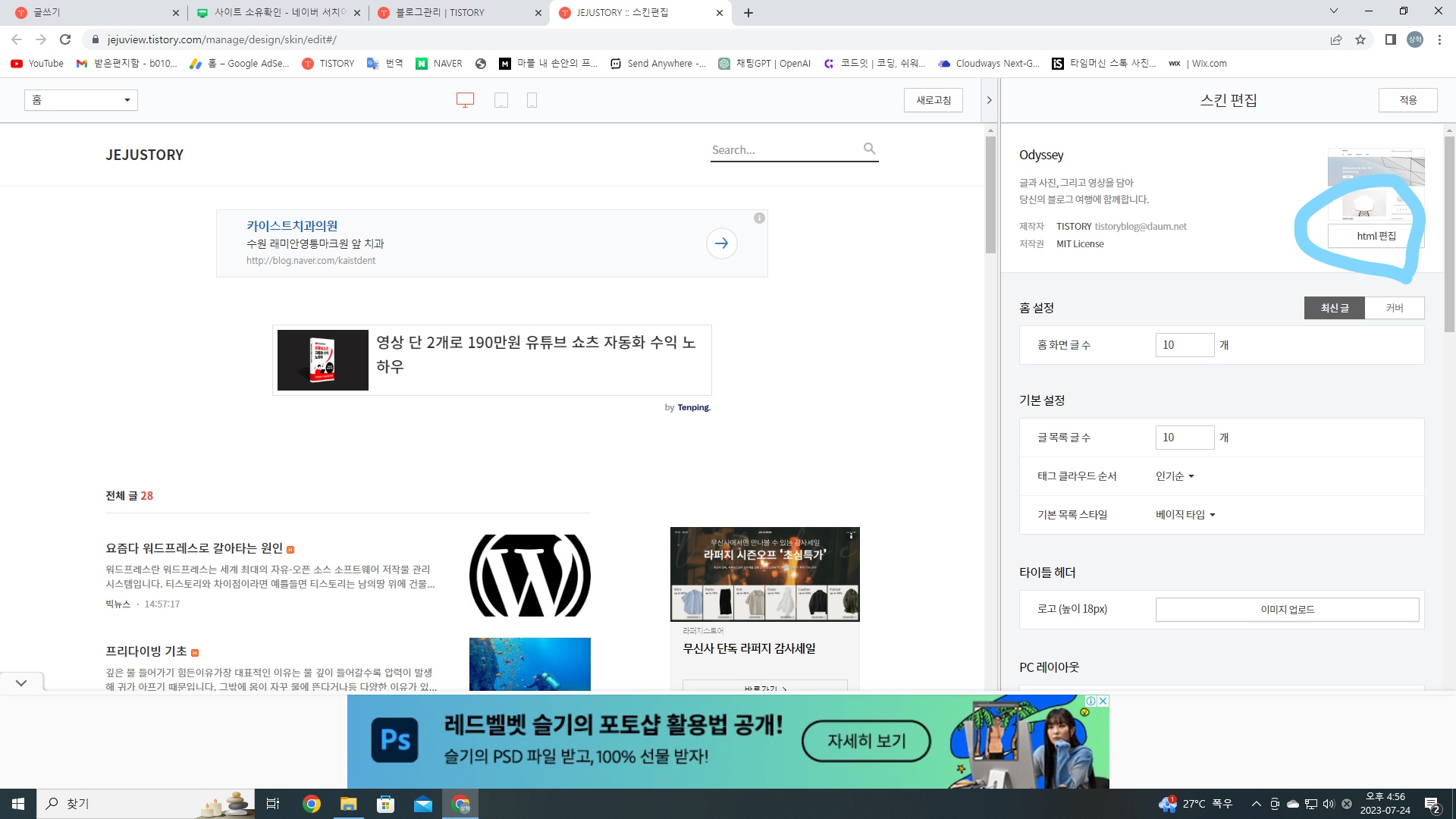The height and width of the screenshot is (819, 1456).
Task: Open 베이직 타입 list style dropdown
Action: tap(1185, 515)
